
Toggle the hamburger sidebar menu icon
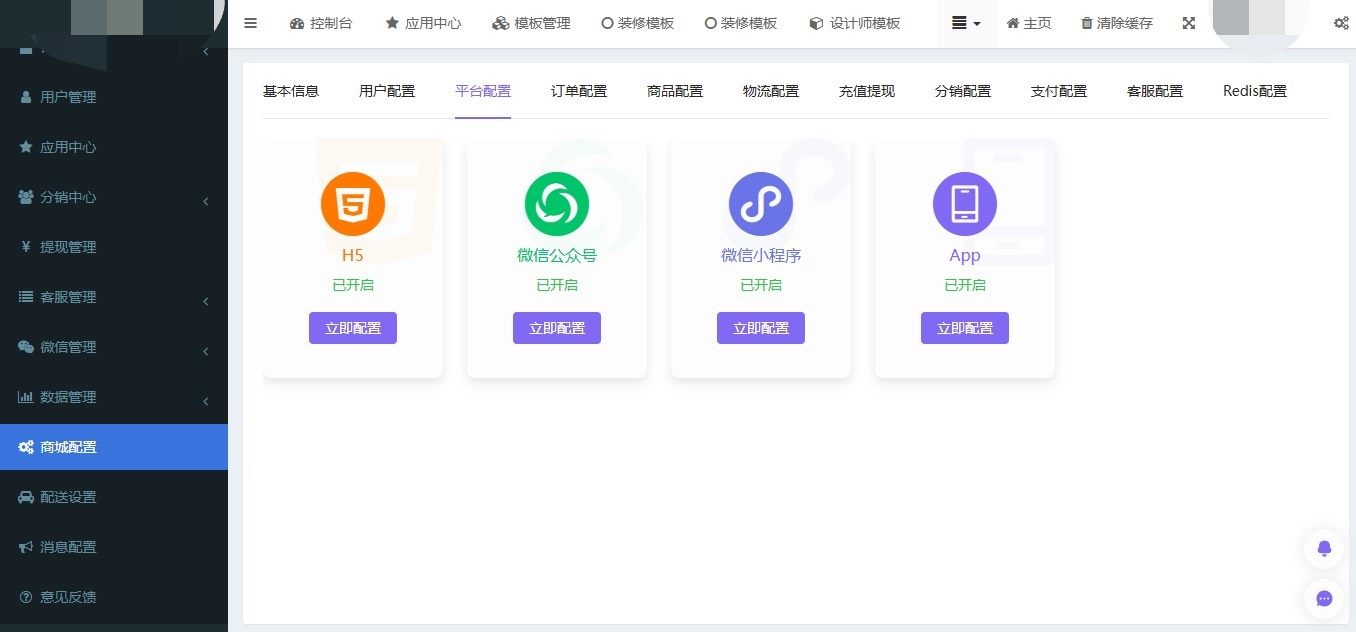tap(251, 23)
